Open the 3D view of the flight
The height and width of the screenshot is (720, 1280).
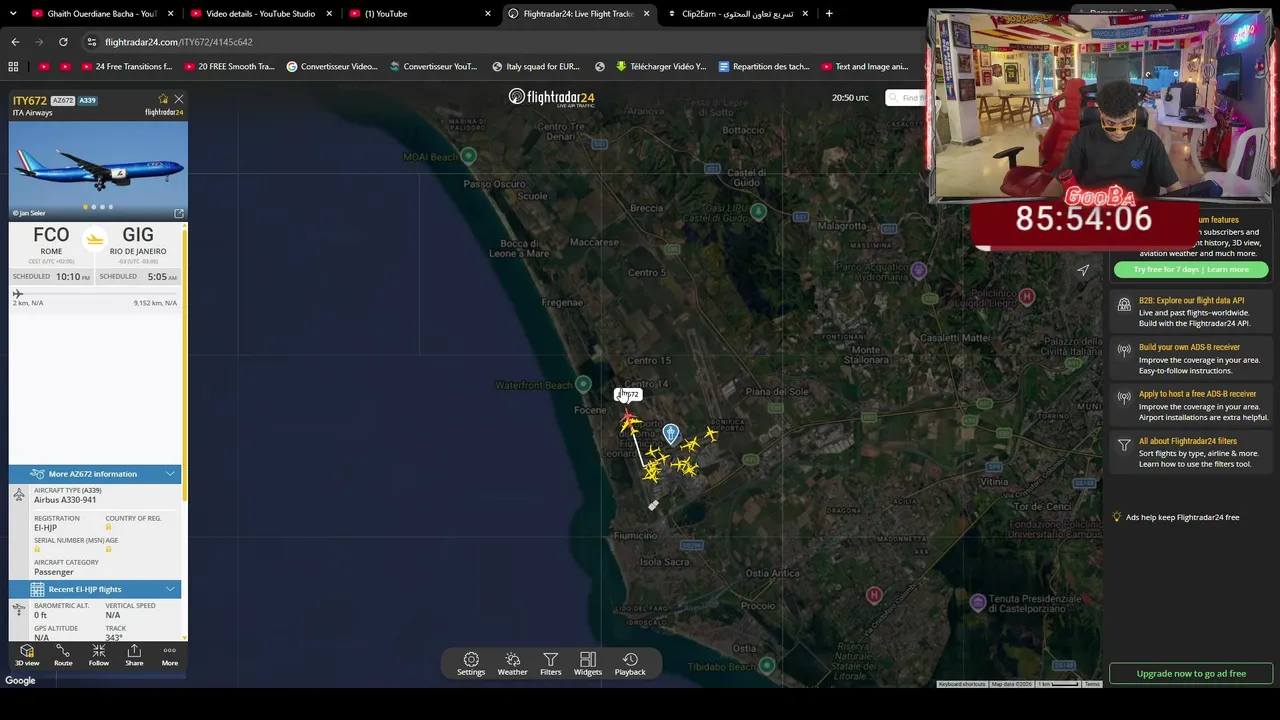27,656
